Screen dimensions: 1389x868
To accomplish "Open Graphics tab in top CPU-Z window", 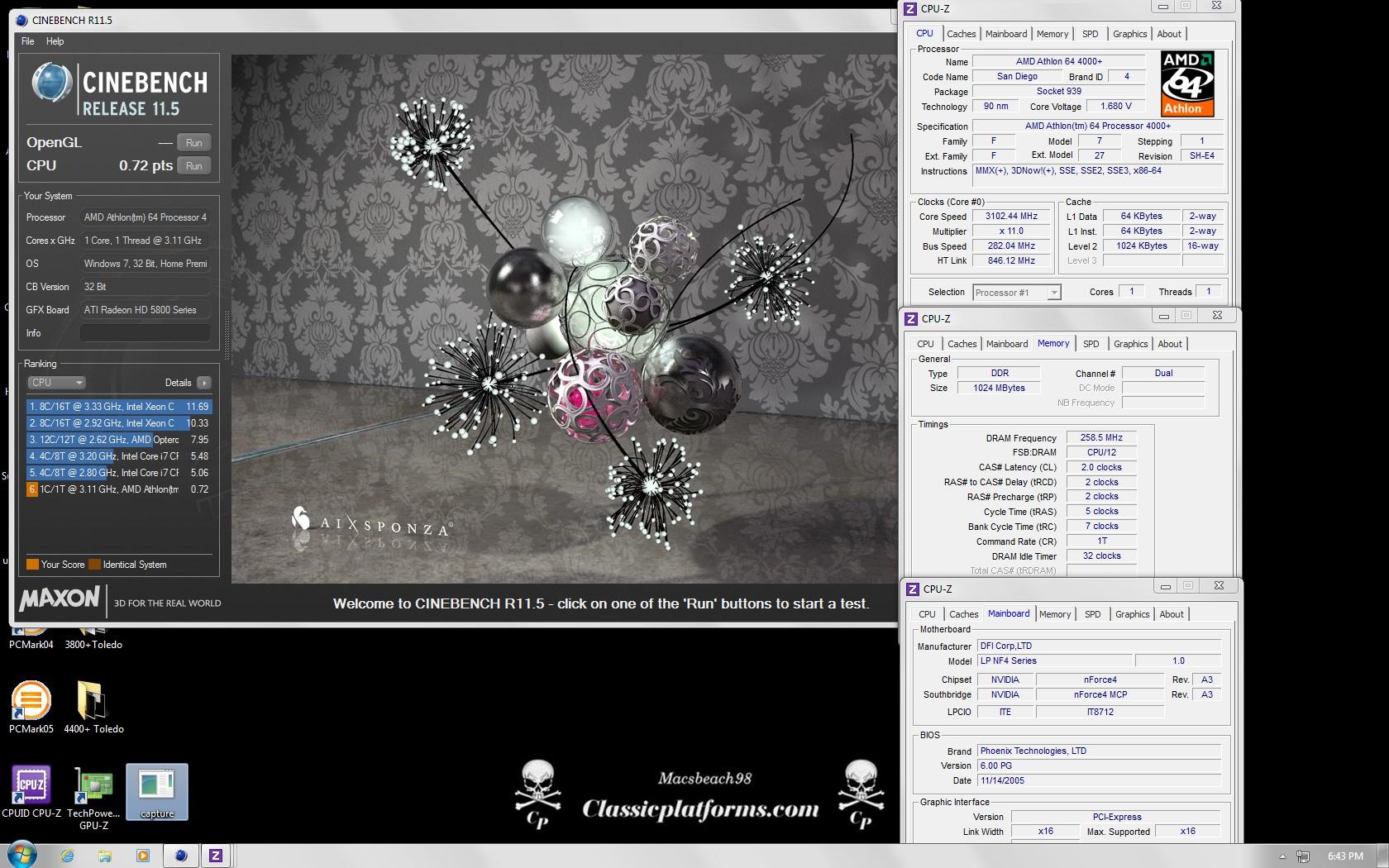I will tap(1129, 34).
